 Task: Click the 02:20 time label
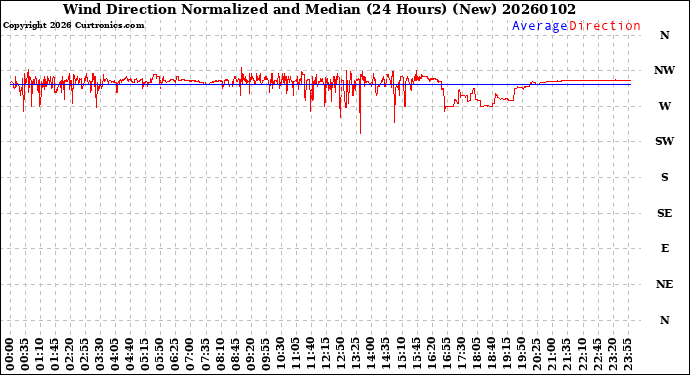(x=70, y=354)
